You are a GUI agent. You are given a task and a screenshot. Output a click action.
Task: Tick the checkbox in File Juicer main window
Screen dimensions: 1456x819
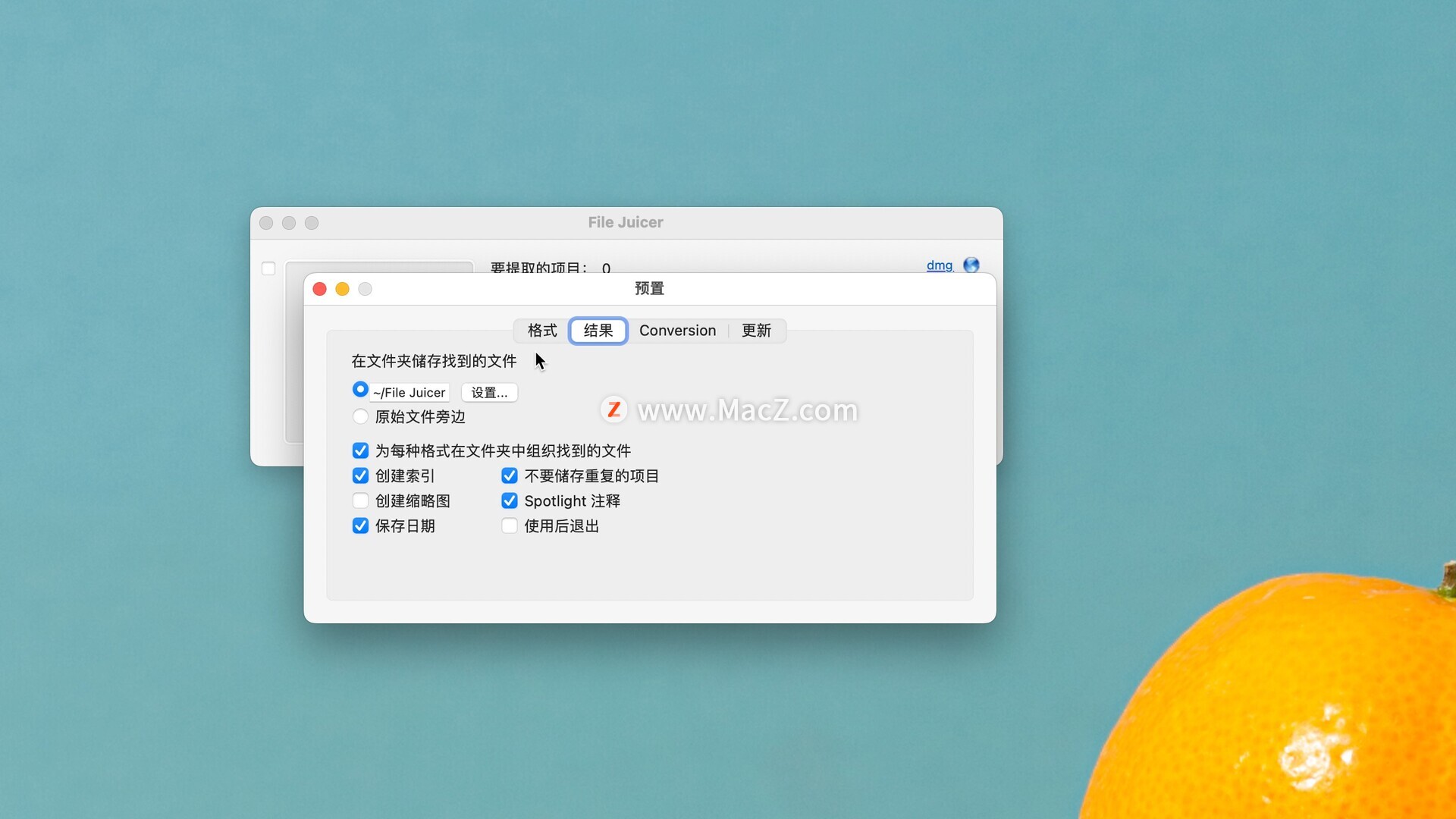[x=268, y=268]
